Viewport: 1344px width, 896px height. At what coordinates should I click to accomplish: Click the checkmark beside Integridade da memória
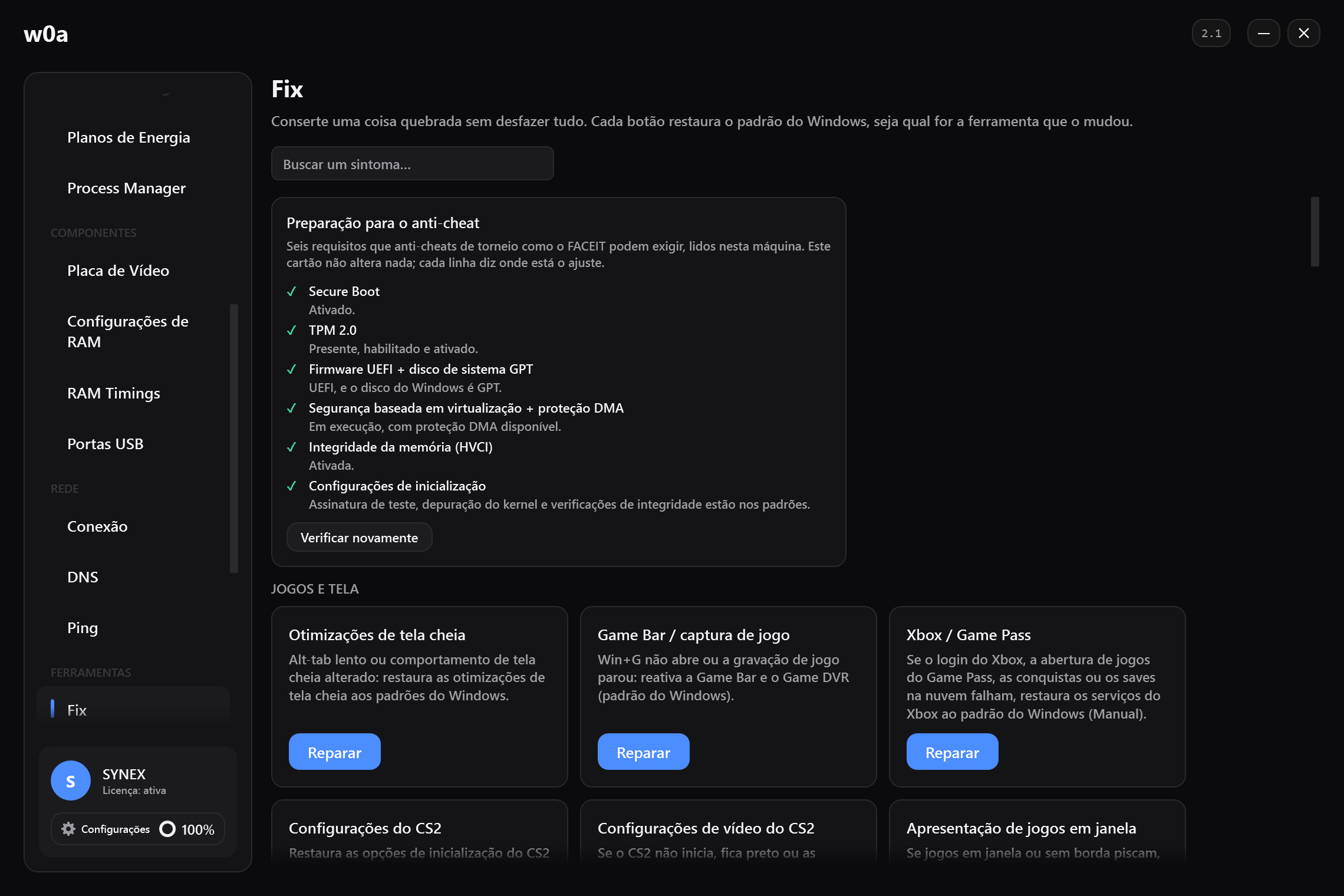pos(291,447)
